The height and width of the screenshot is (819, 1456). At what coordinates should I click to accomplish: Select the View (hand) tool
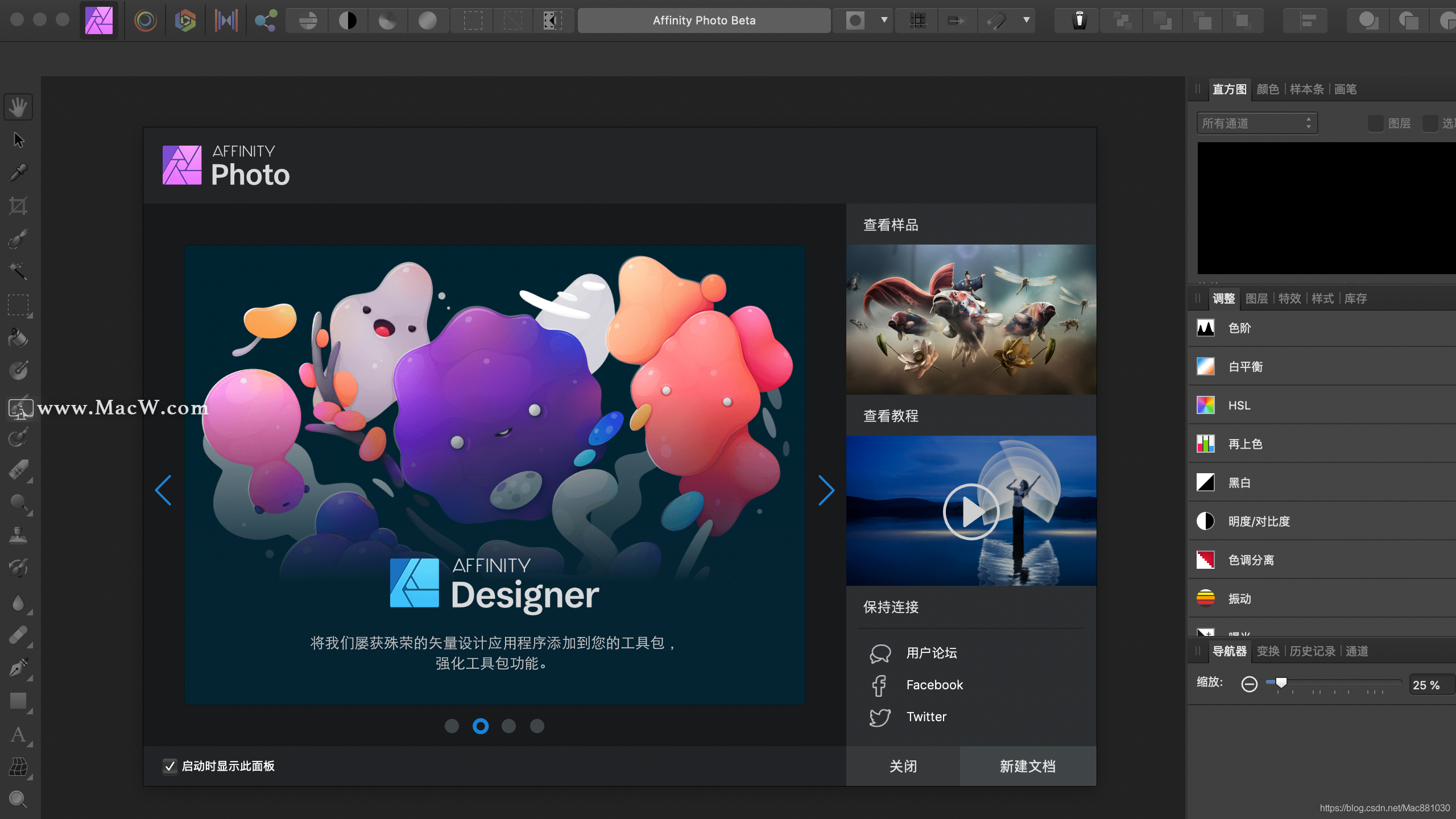pos(18,107)
